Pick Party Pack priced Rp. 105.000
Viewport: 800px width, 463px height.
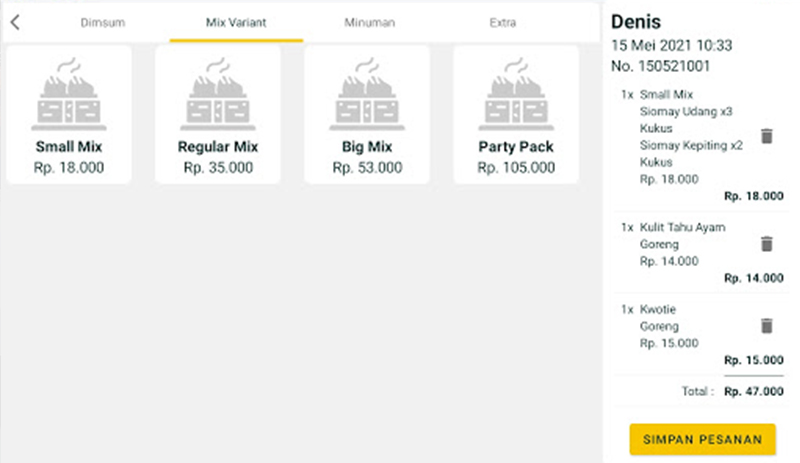tap(516, 157)
